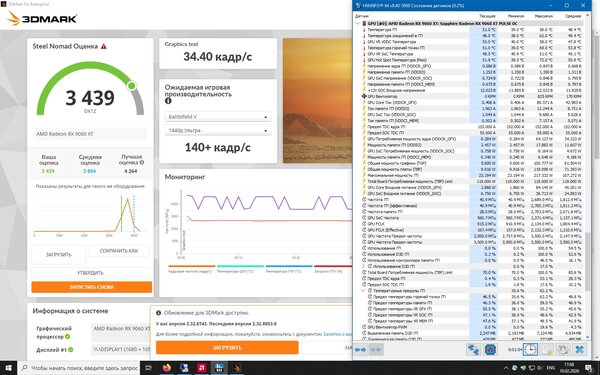This screenshot has height=375, width=600.
Task: Toggle Загрузка ГПУ legend line
Action: pos(333,269)
